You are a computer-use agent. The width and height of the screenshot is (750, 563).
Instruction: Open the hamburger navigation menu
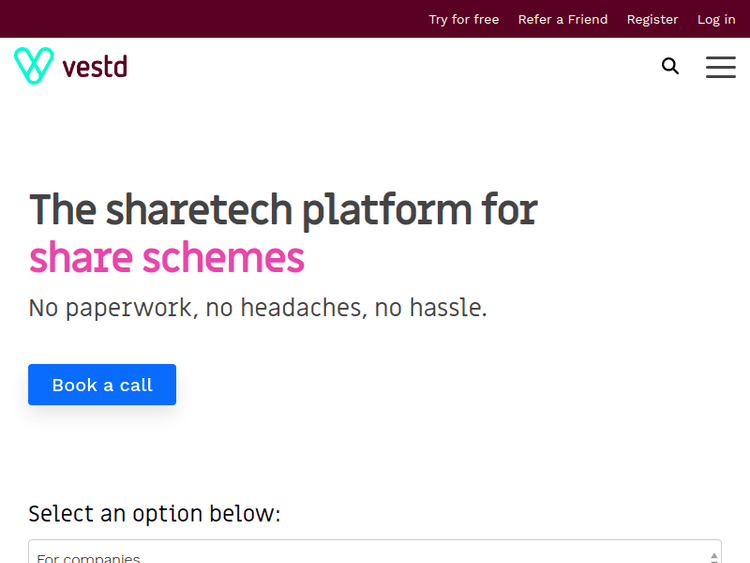pyautogui.click(x=720, y=67)
